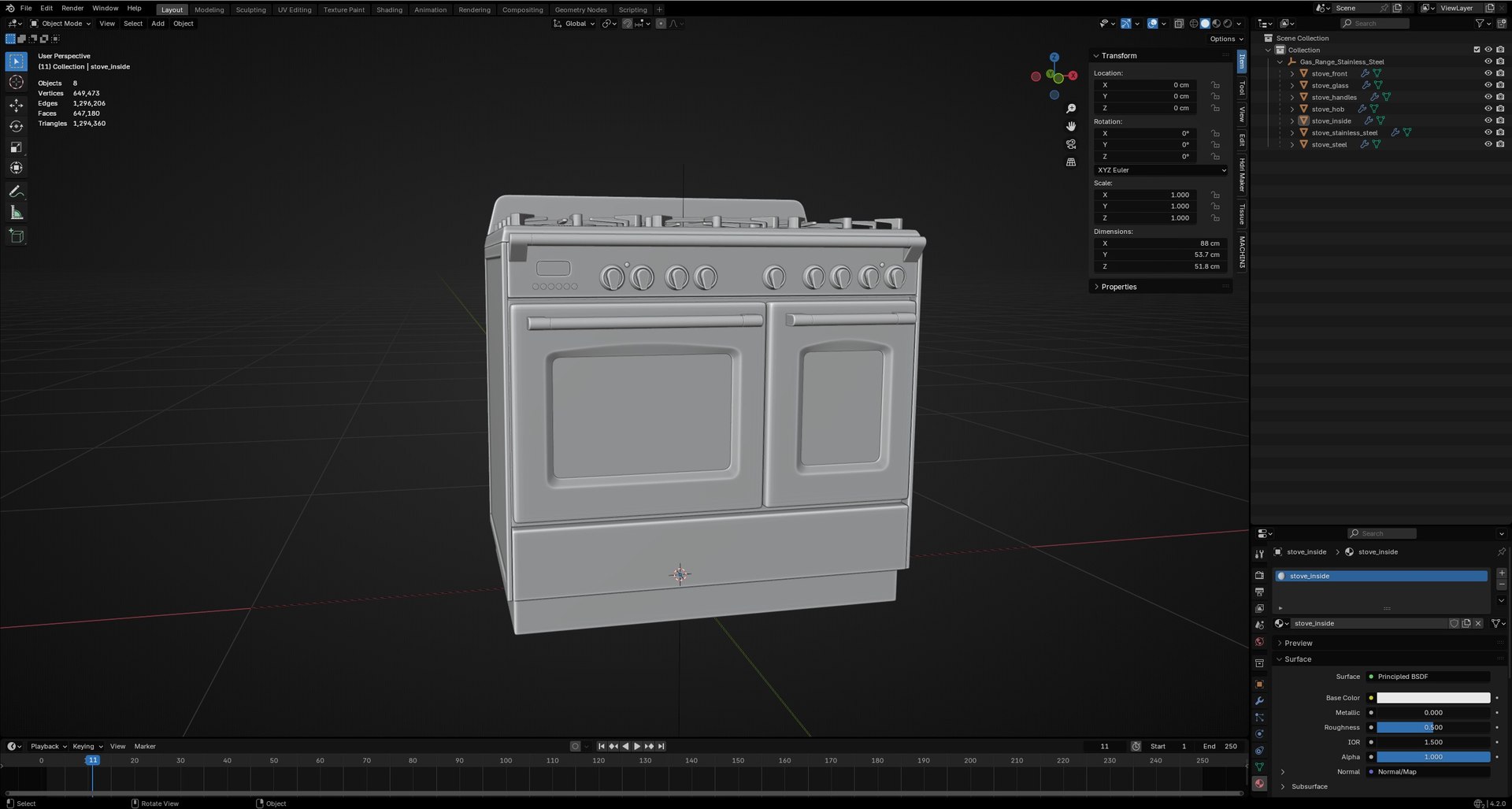Uncheck the Collection exclude checkbox
This screenshot has width=1512, height=809.
[x=1477, y=50]
